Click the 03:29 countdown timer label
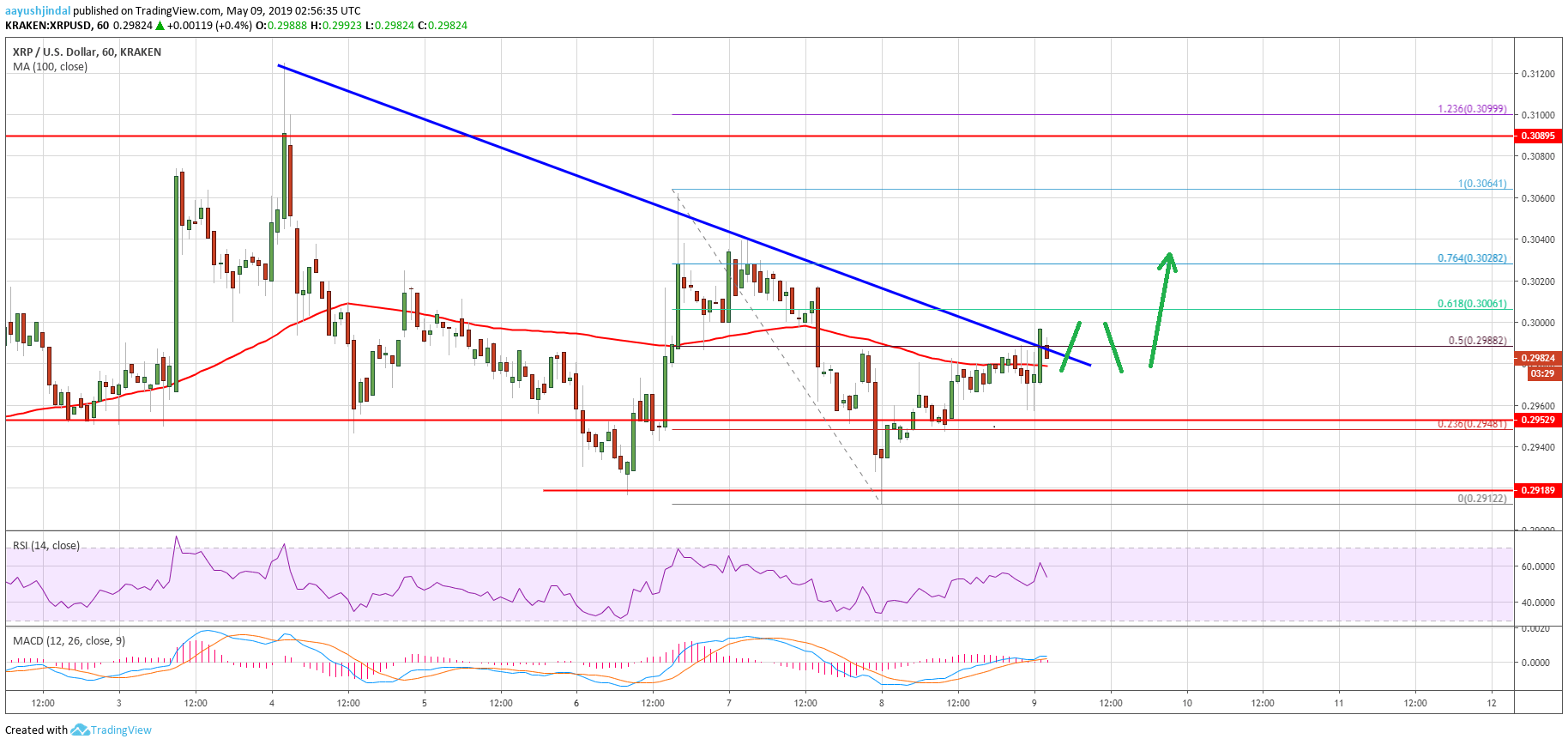 pos(1542,373)
